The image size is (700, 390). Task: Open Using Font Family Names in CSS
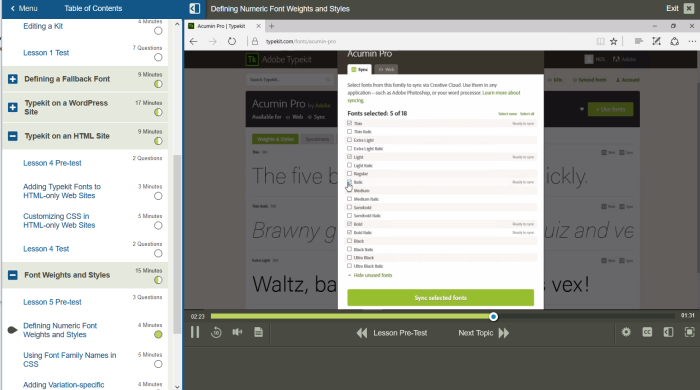[x=70, y=360]
